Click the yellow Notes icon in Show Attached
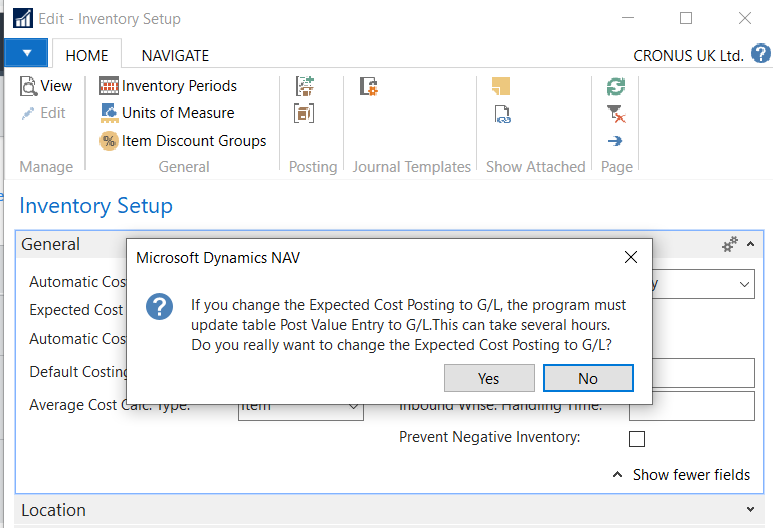 pos(502,87)
